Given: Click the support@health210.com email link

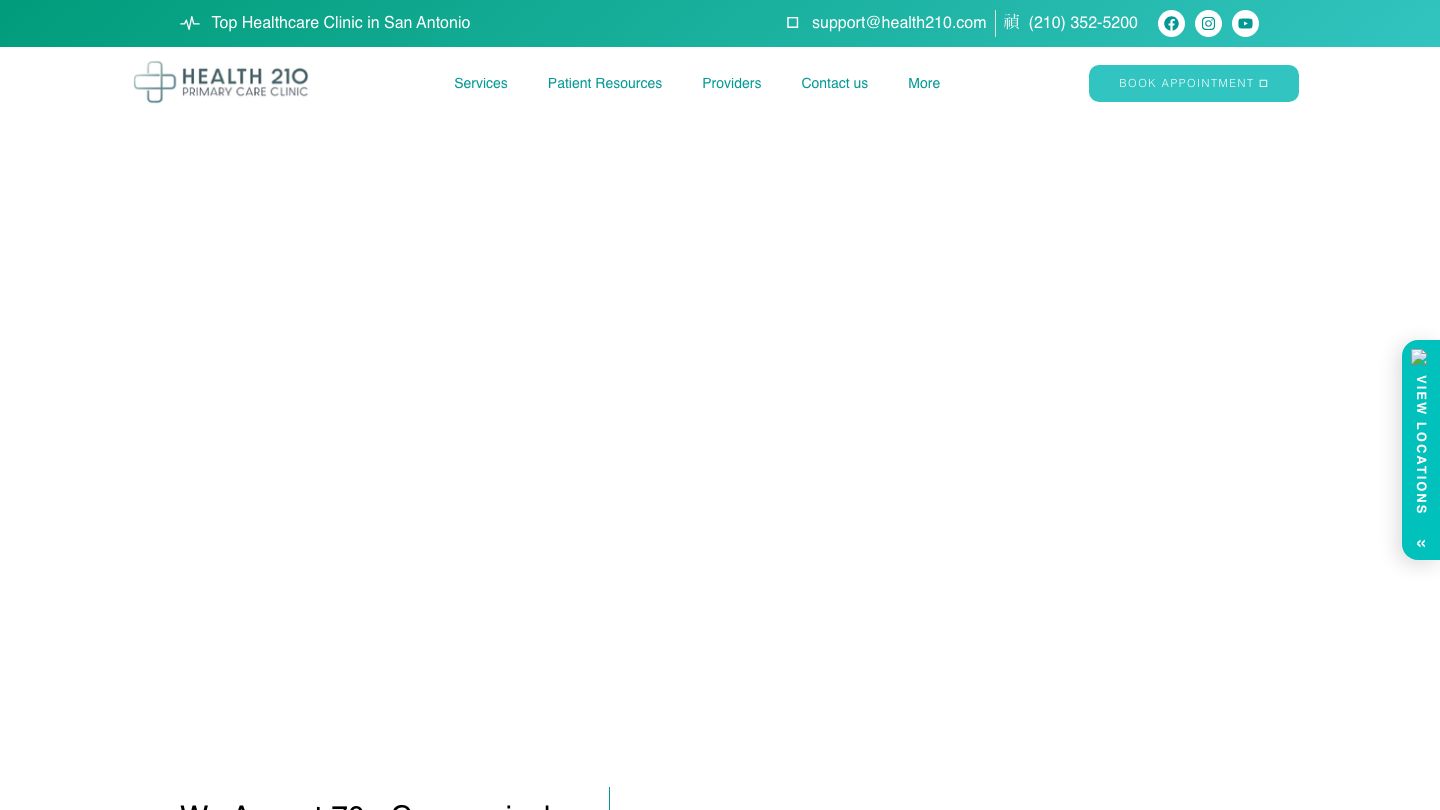Looking at the screenshot, I should click(x=898, y=23).
